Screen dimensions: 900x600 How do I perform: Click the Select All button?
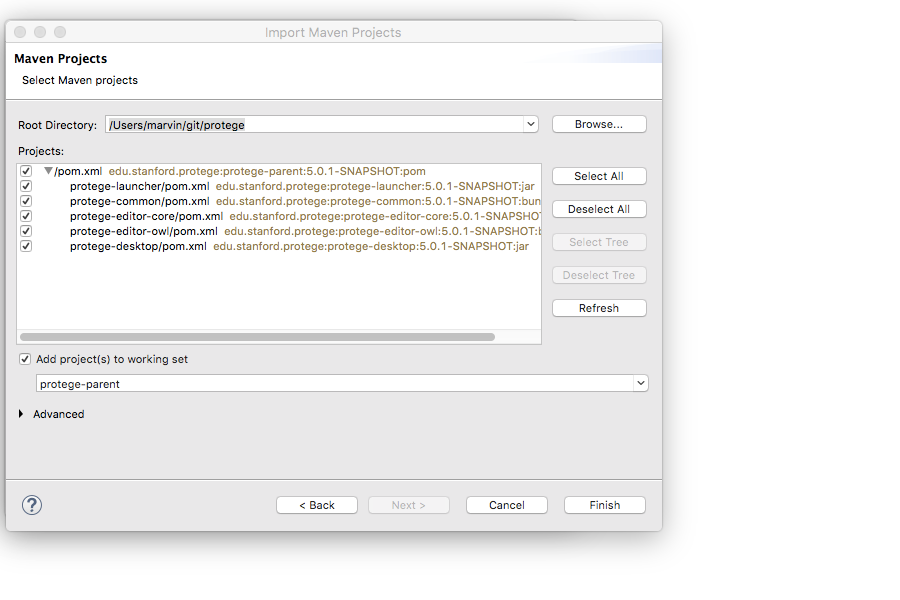(599, 176)
